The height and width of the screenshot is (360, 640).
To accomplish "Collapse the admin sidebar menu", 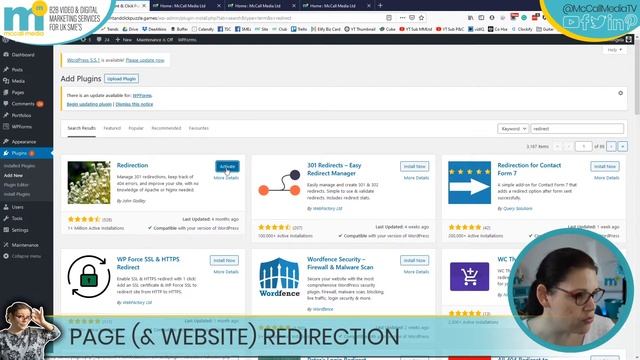I will pos(26,256).
